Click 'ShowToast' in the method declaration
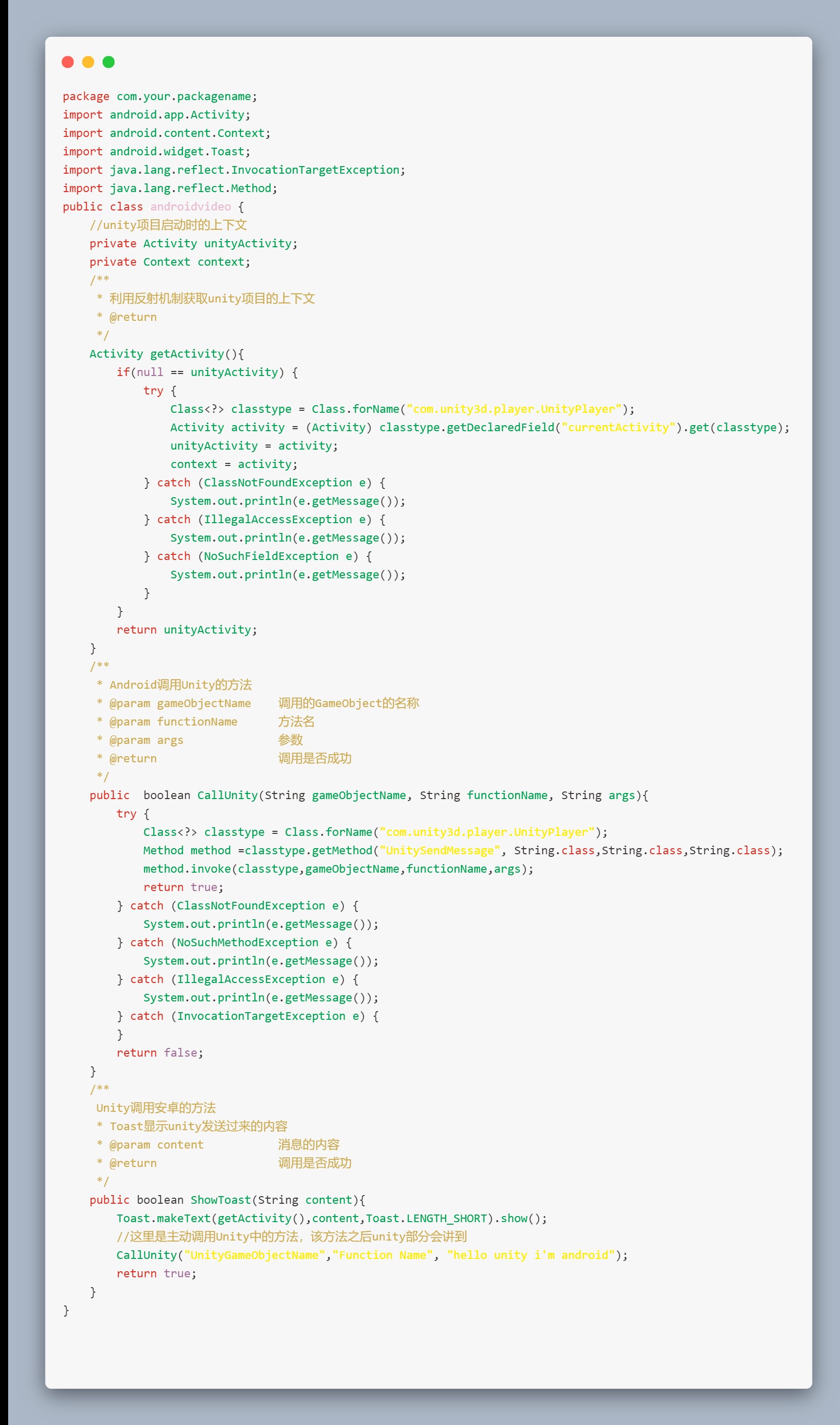The height and width of the screenshot is (1425, 840). [x=221, y=1200]
